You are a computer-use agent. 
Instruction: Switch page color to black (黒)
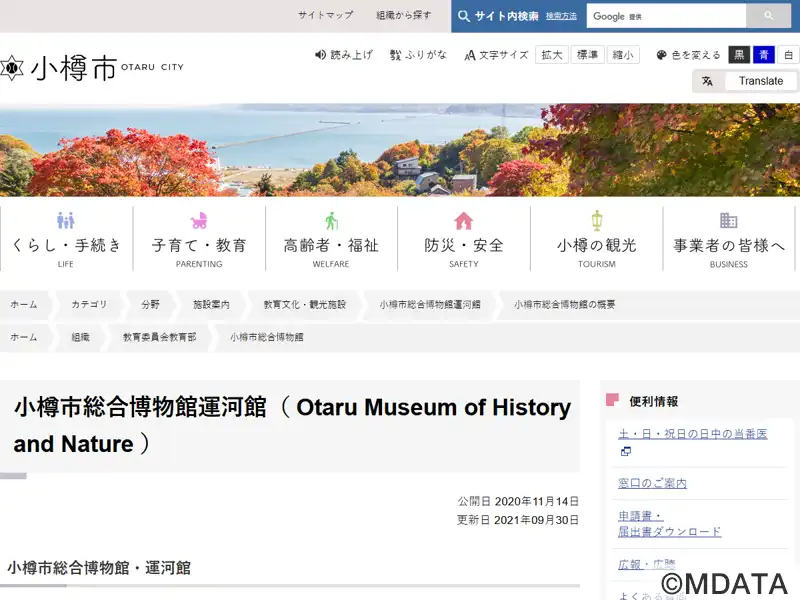point(738,55)
